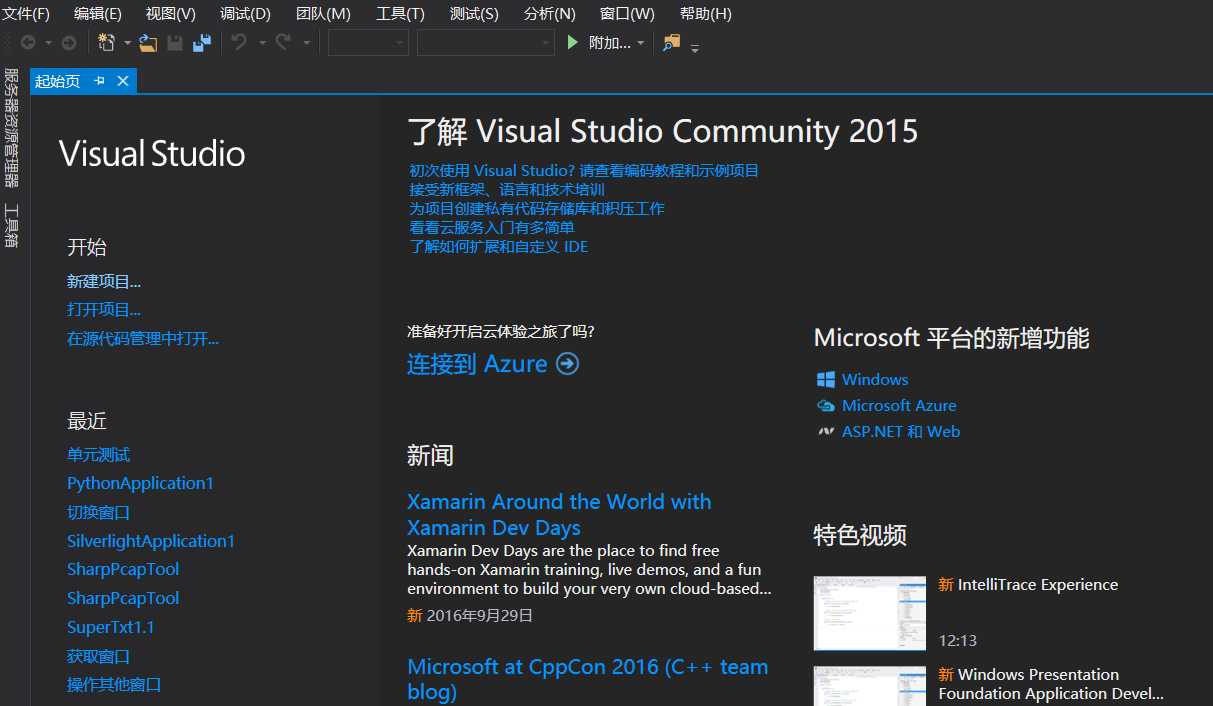This screenshot has width=1213, height=706.
Task: Open the Solution Platforms combo box
Action: tap(485, 43)
